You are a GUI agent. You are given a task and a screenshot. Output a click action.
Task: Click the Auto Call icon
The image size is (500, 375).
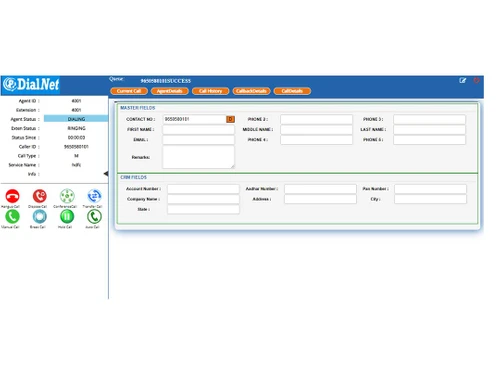tap(94, 217)
